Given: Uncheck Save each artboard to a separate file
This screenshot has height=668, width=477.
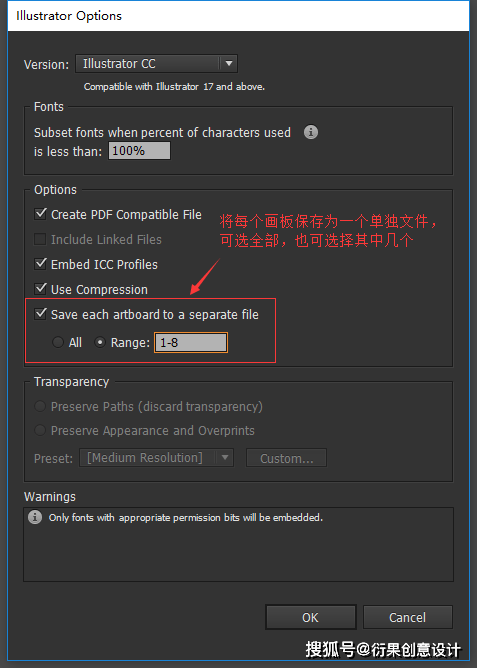Looking at the screenshot, I should point(40,314).
